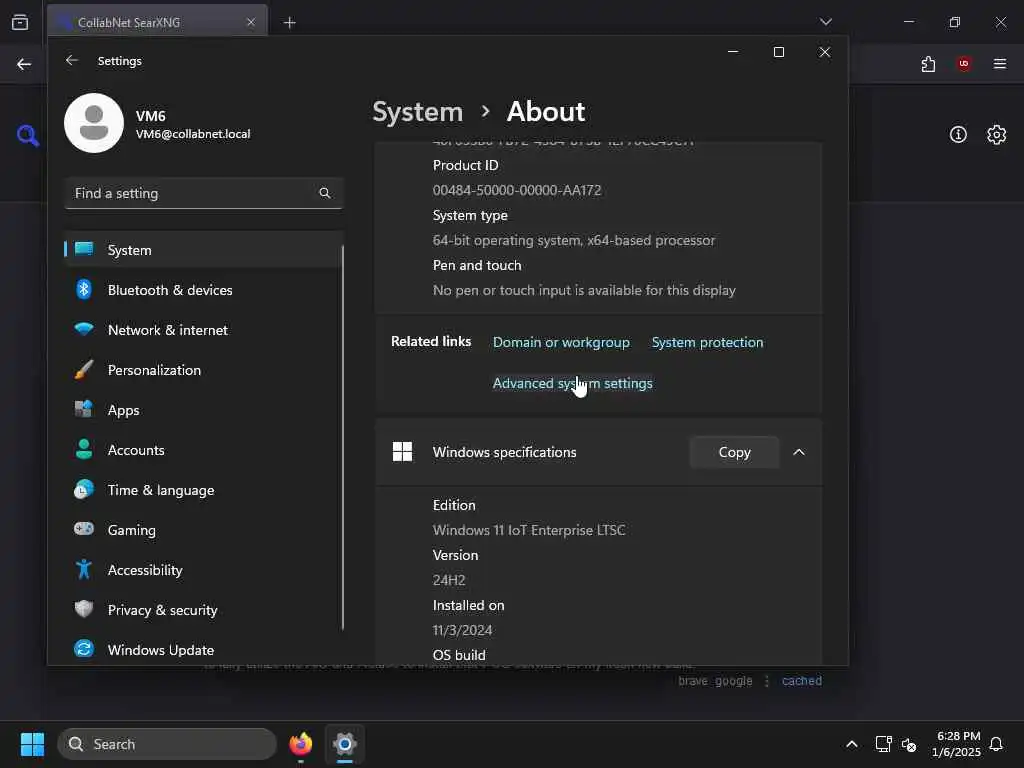This screenshot has width=1024, height=768.
Task: Go back in the Settings window
Action: (72, 60)
